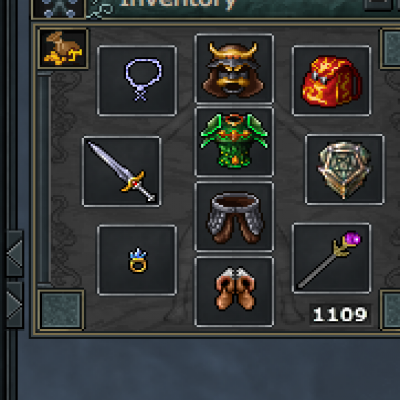Image resolution: width=400 pixels, height=400 pixels.
Task: Click the bottom-right teal square button
Action: pyautogui.click(x=391, y=310)
